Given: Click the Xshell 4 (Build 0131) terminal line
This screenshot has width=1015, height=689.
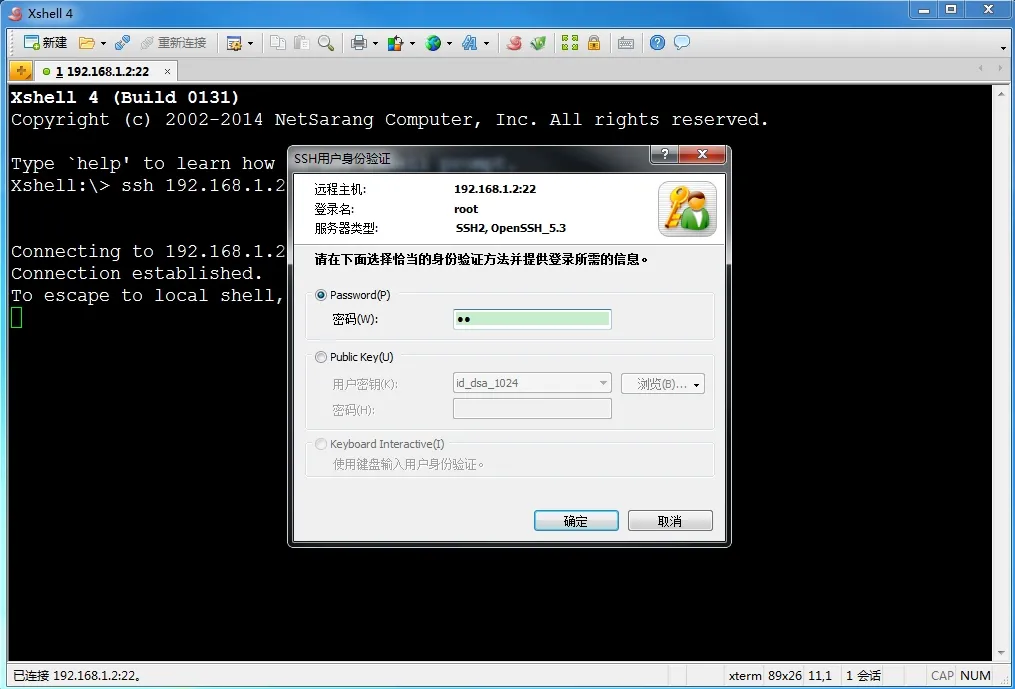Looking at the screenshot, I should (125, 98).
